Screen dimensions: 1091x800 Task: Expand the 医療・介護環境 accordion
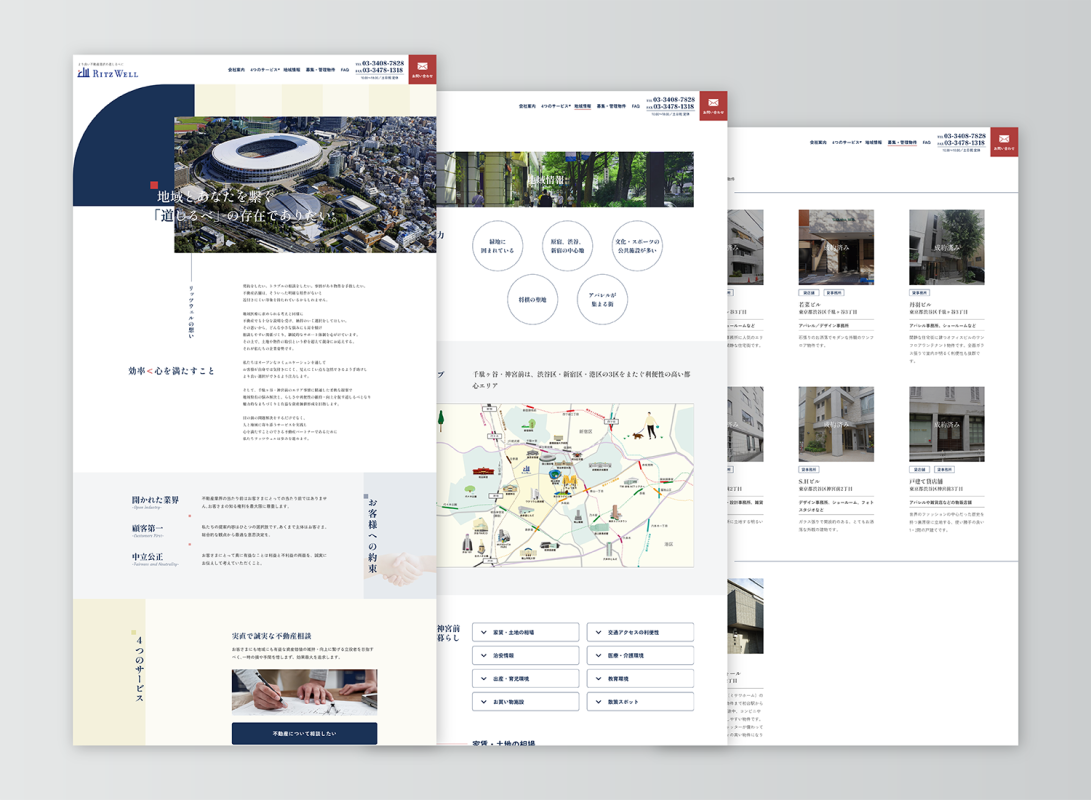[x=640, y=655]
